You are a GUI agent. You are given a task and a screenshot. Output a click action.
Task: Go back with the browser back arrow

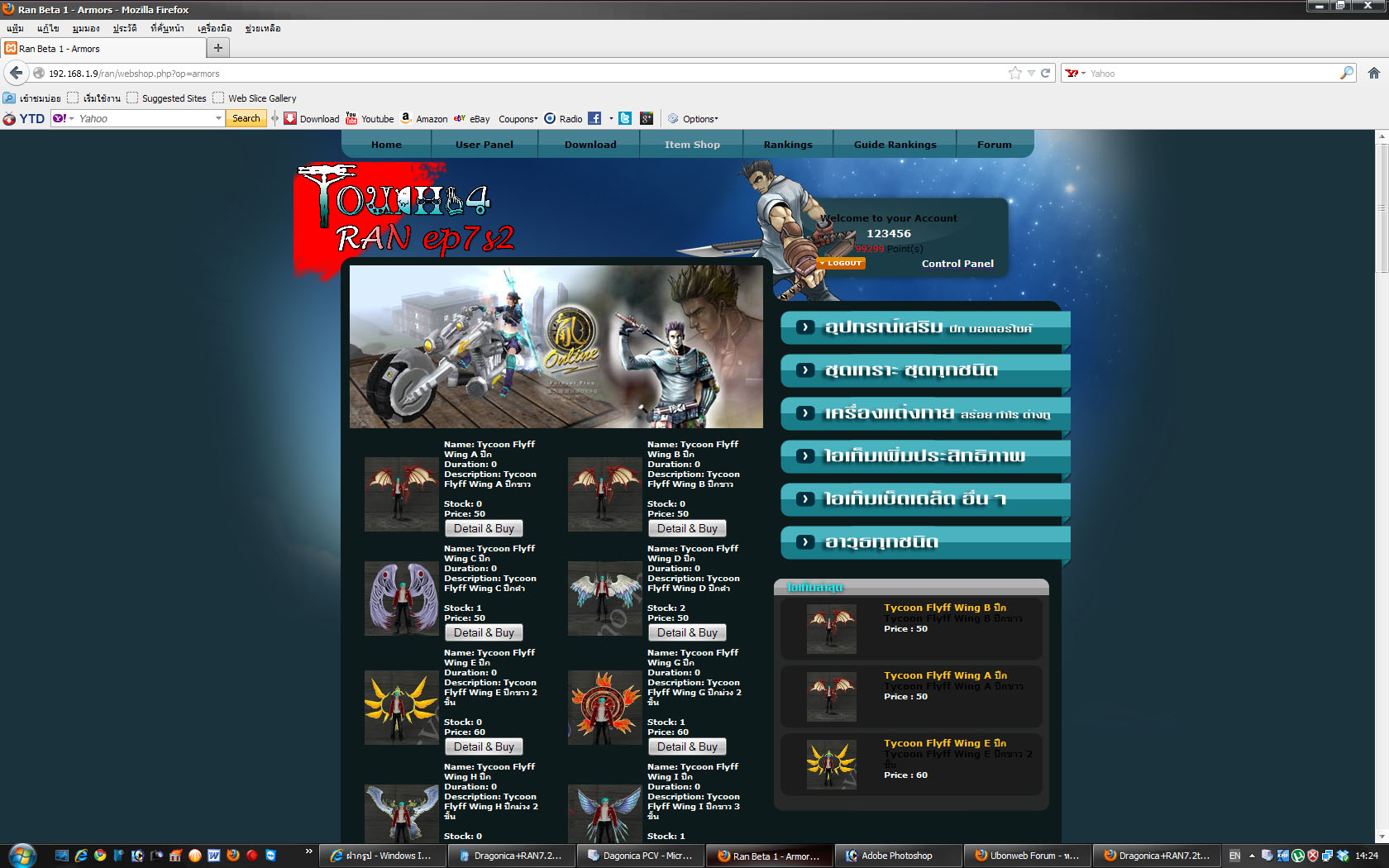tap(17, 73)
